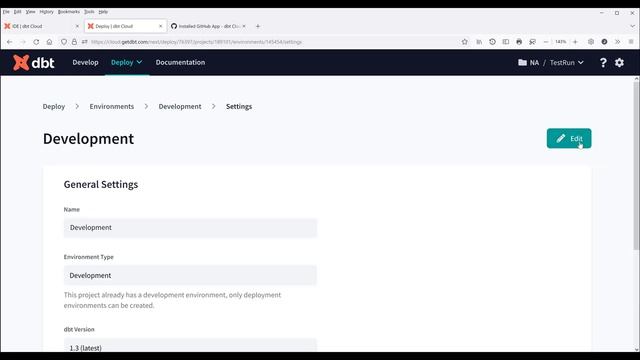
Task: Go to Development breadcrumb link
Action: pos(180,107)
